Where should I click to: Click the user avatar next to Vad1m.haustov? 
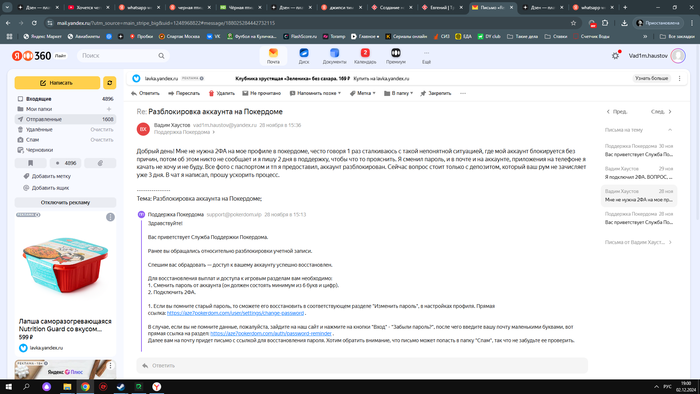tap(678, 56)
